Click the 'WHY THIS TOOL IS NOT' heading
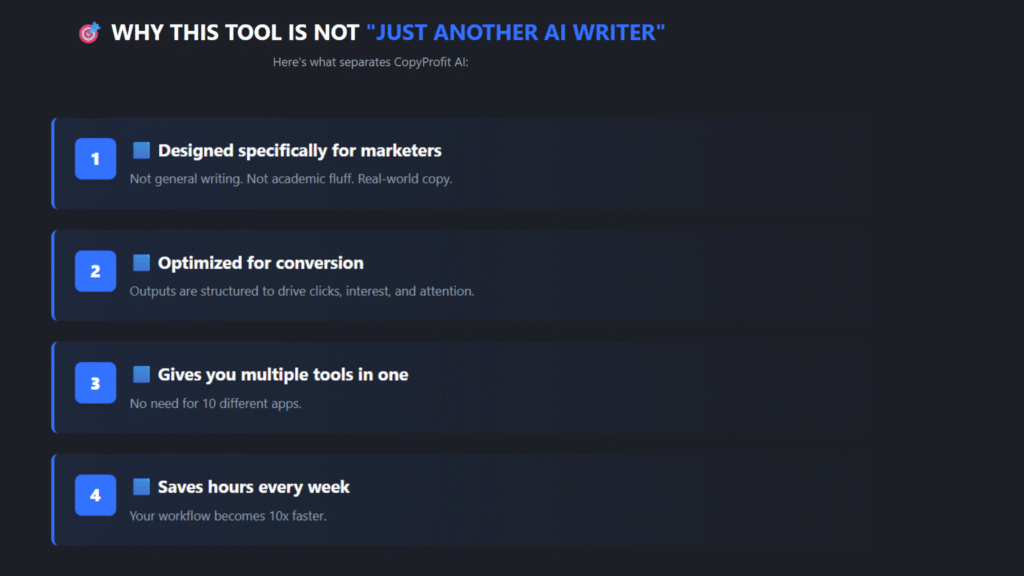This screenshot has height=576, width=1024. click(235, 33)
